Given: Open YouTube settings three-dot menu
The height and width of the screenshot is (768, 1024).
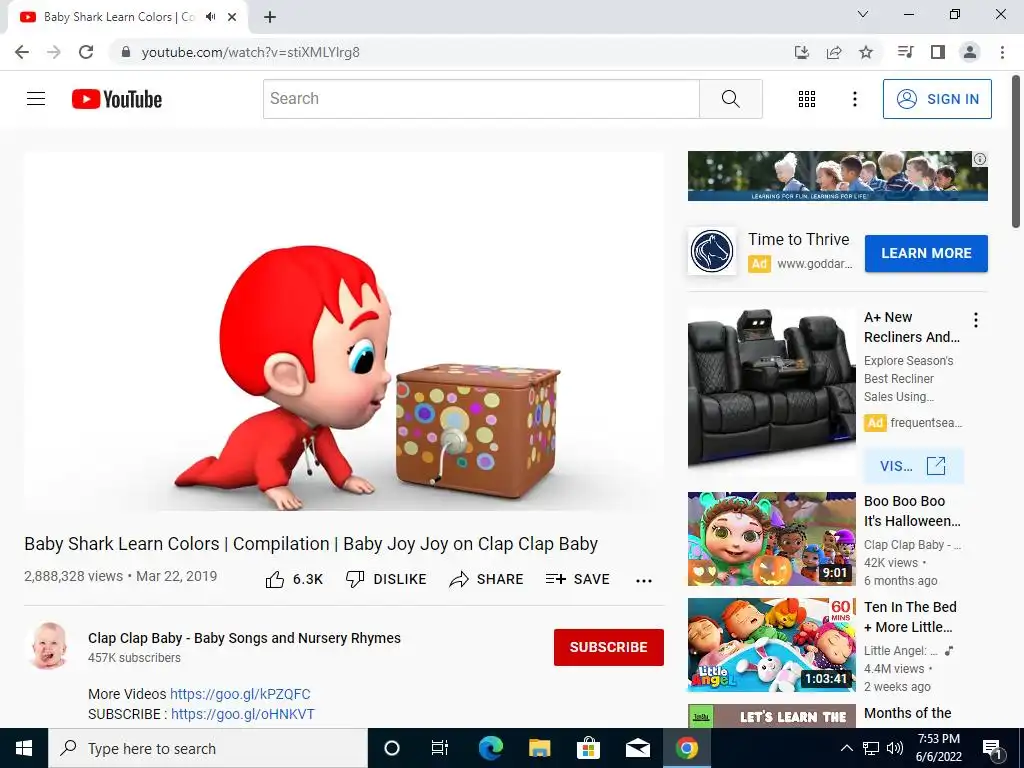Looking at the screenshot, I should coord(855,99).
